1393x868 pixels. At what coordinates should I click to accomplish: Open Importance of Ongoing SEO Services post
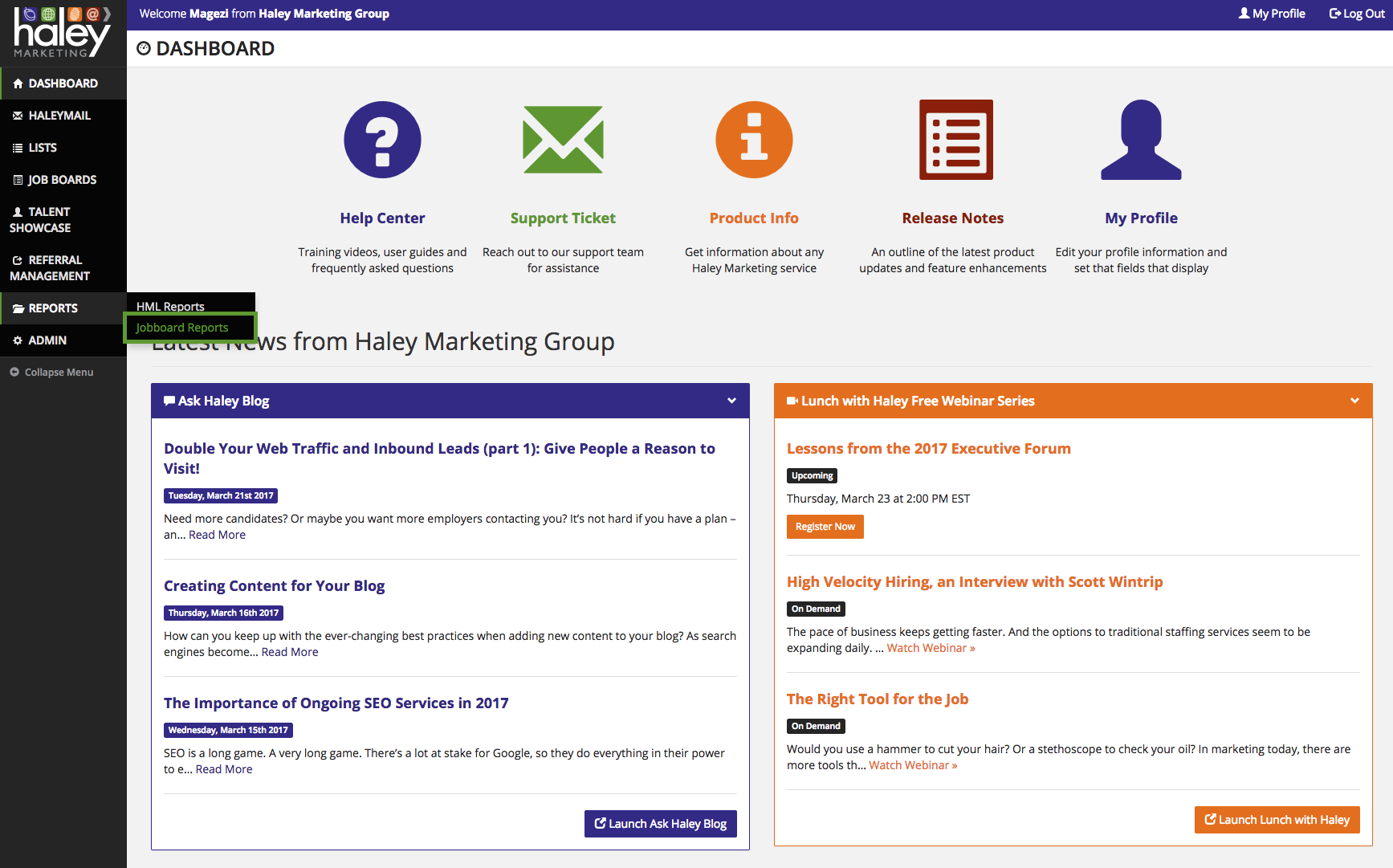coord(336,703)
